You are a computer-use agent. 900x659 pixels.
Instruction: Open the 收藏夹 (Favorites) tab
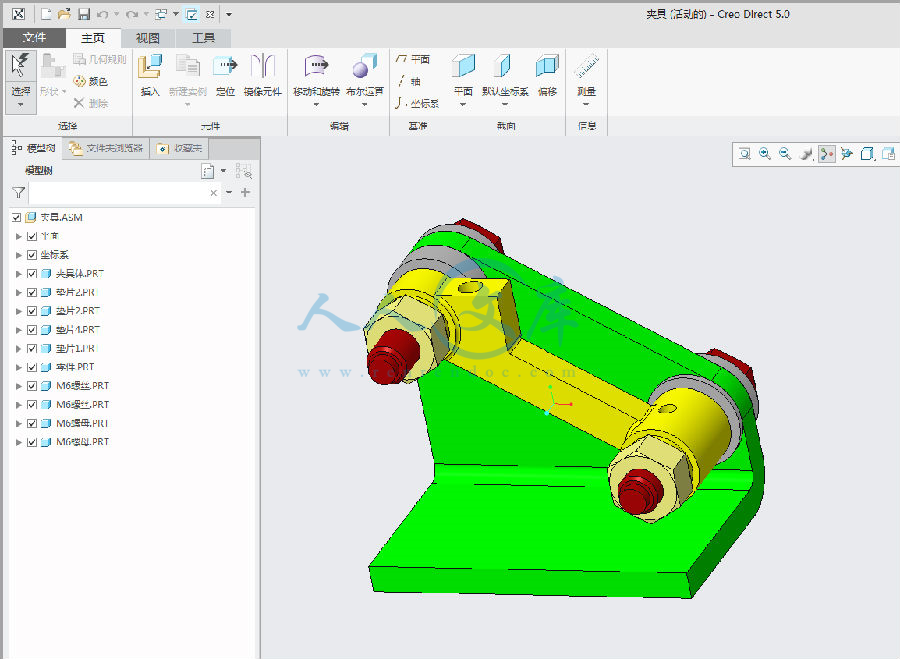click(x=180, y=148)
